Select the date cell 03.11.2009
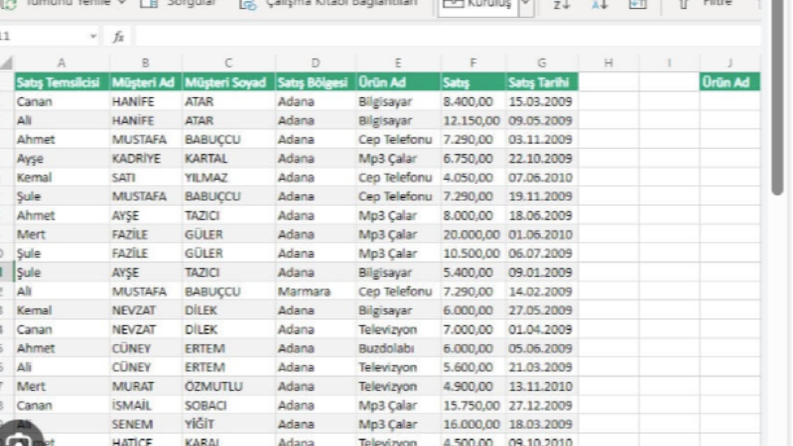This screenshot has height=446, width=793. [x=542, y=140]
